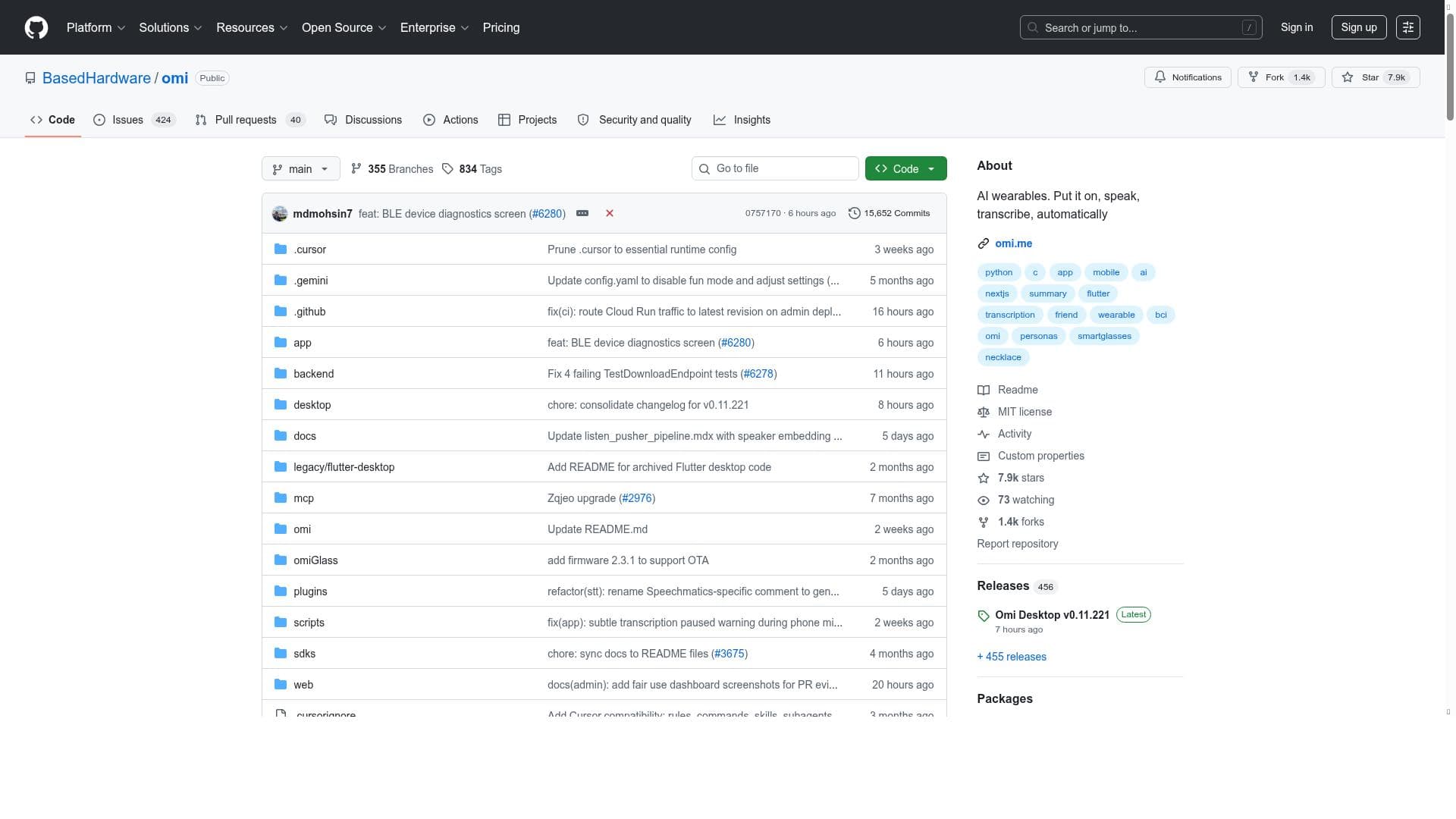Fork the repository
Viewport: 1456px width, 819px height.
[1281, 77]
